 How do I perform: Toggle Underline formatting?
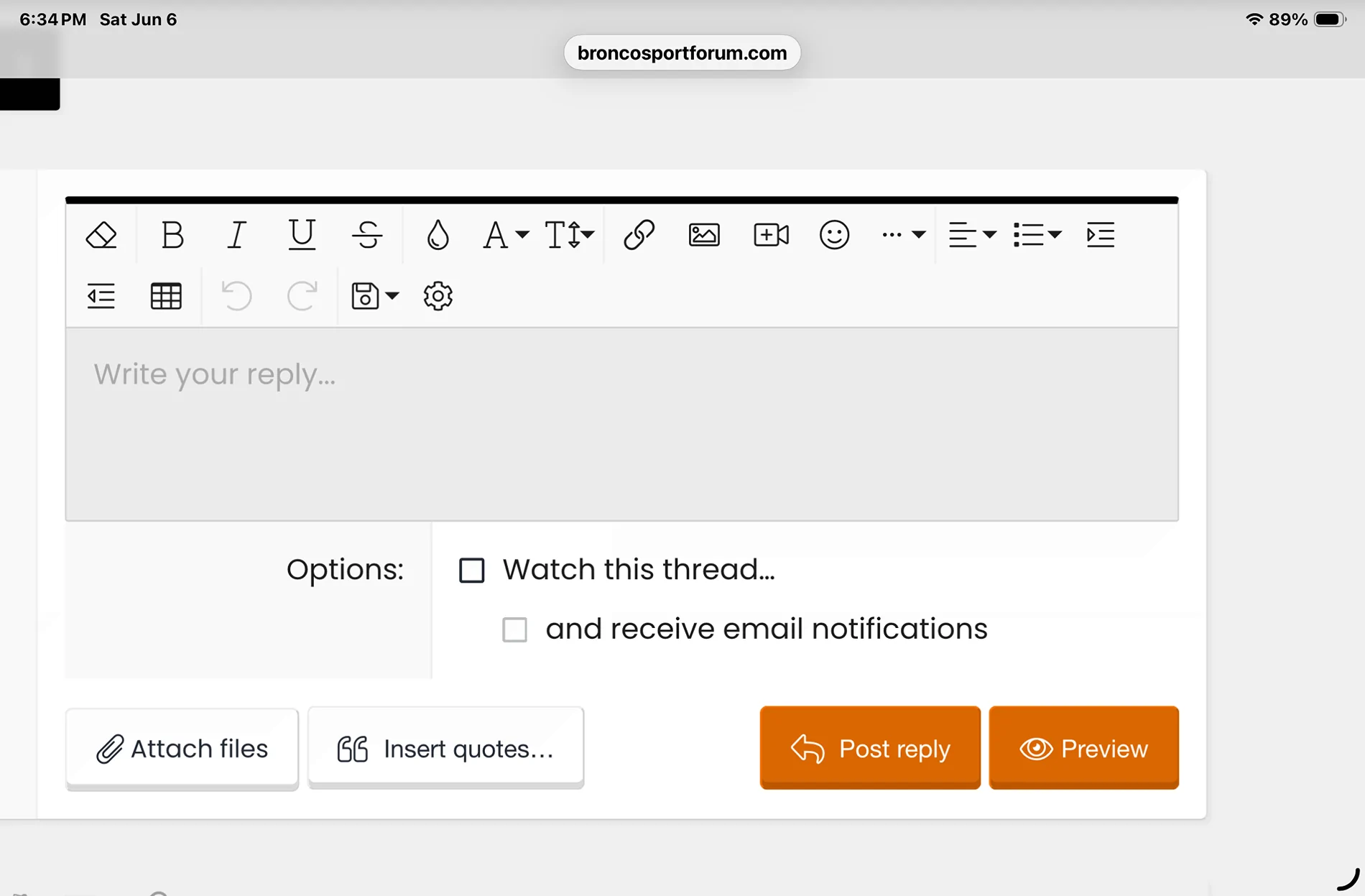pos(302,235)
